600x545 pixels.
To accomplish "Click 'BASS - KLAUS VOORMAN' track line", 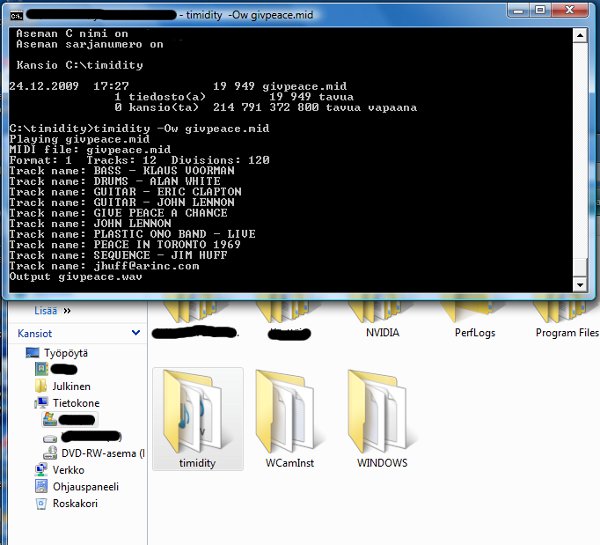I will [x=122, y=171].
